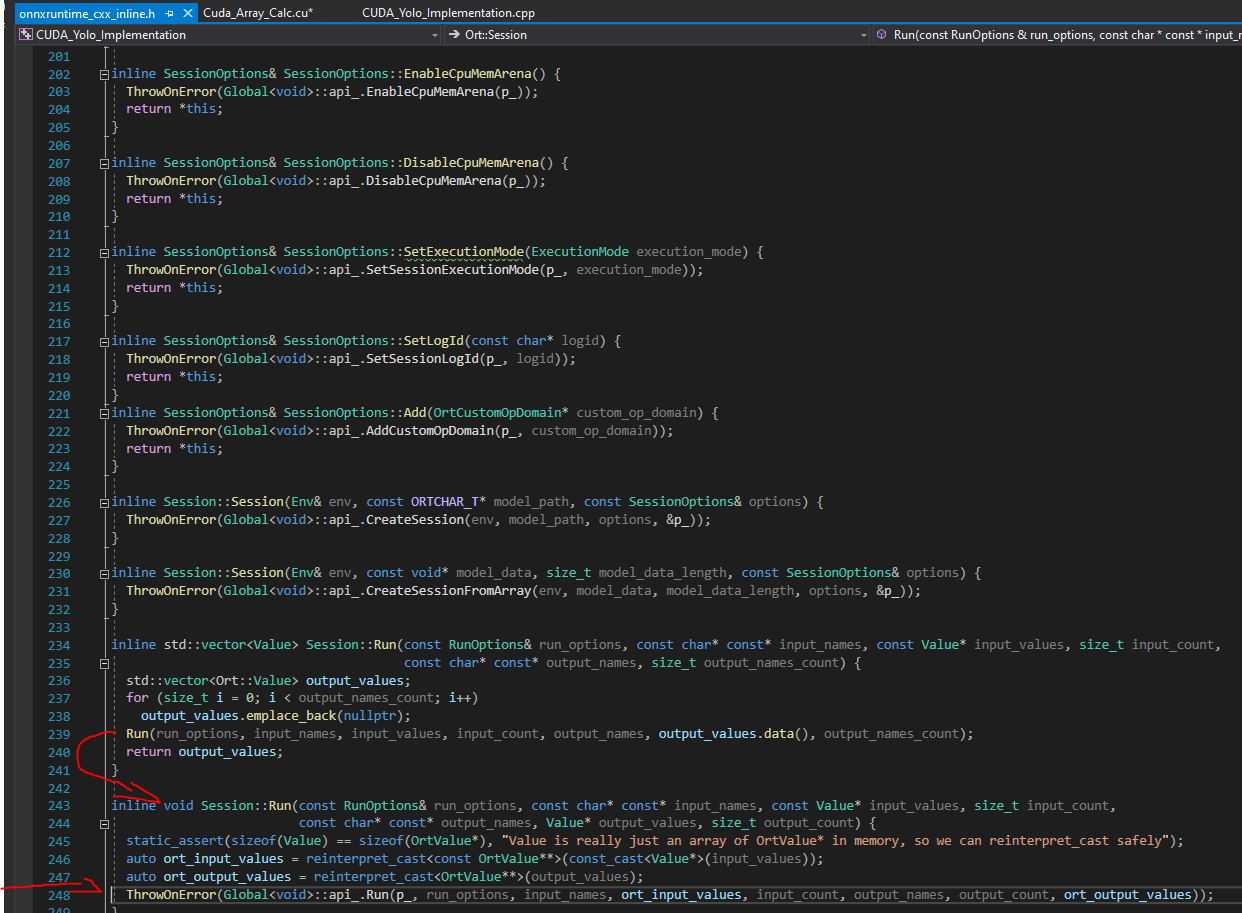Click 'SetExecutionMode' on line 212
The image size is (1242, 913).
[463, 251]
